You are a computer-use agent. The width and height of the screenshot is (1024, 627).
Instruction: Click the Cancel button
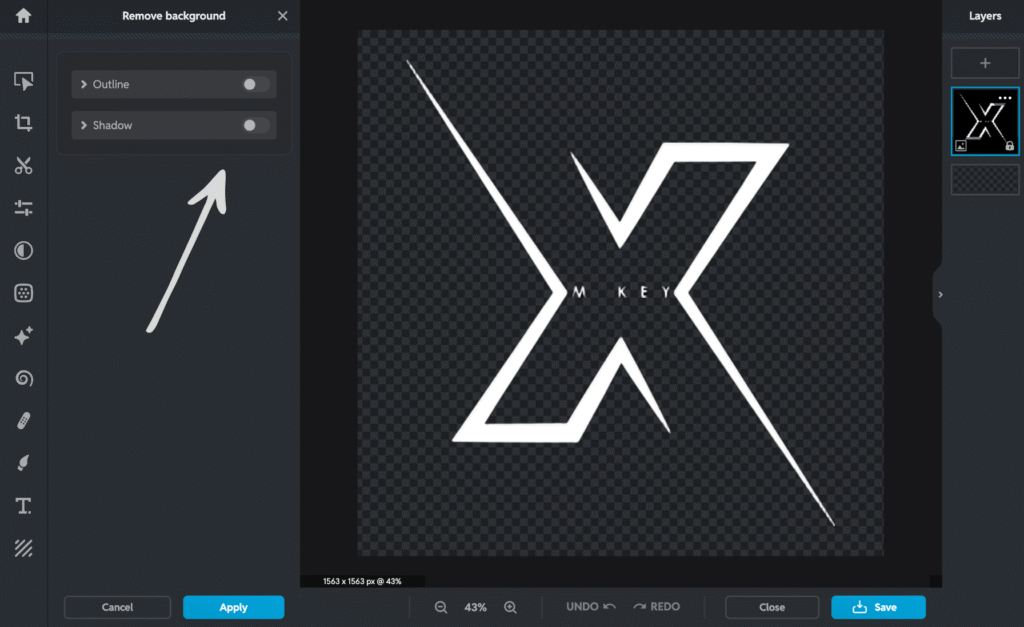(x=117, y=607)
